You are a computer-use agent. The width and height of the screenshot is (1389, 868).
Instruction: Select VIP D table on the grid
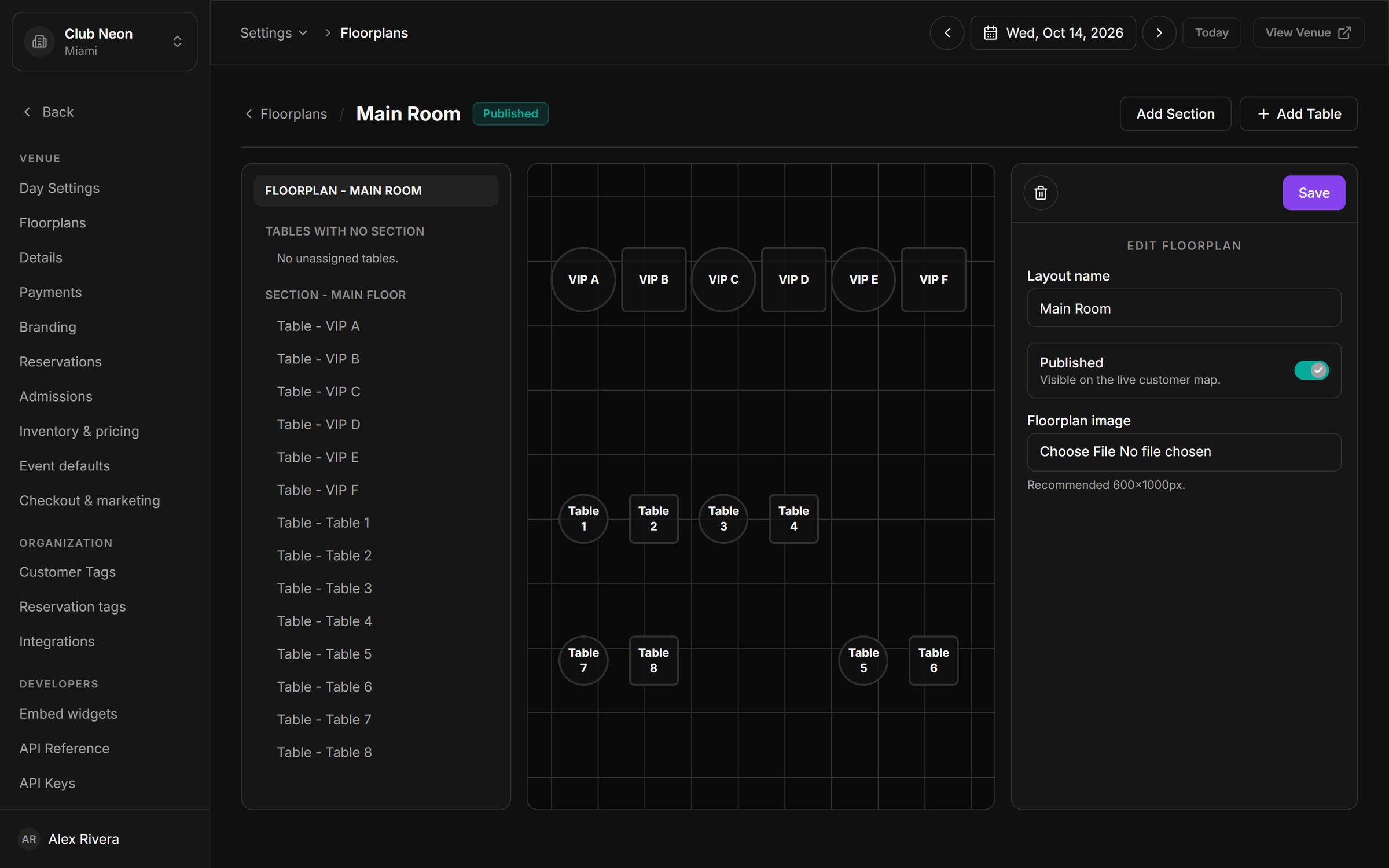coord(793,279)
